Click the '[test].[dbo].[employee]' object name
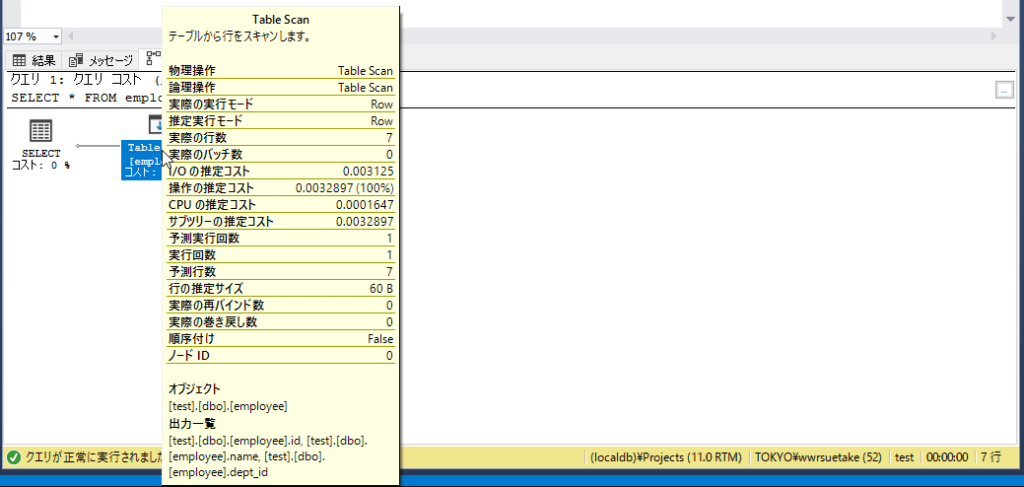 tap(228, 406)
